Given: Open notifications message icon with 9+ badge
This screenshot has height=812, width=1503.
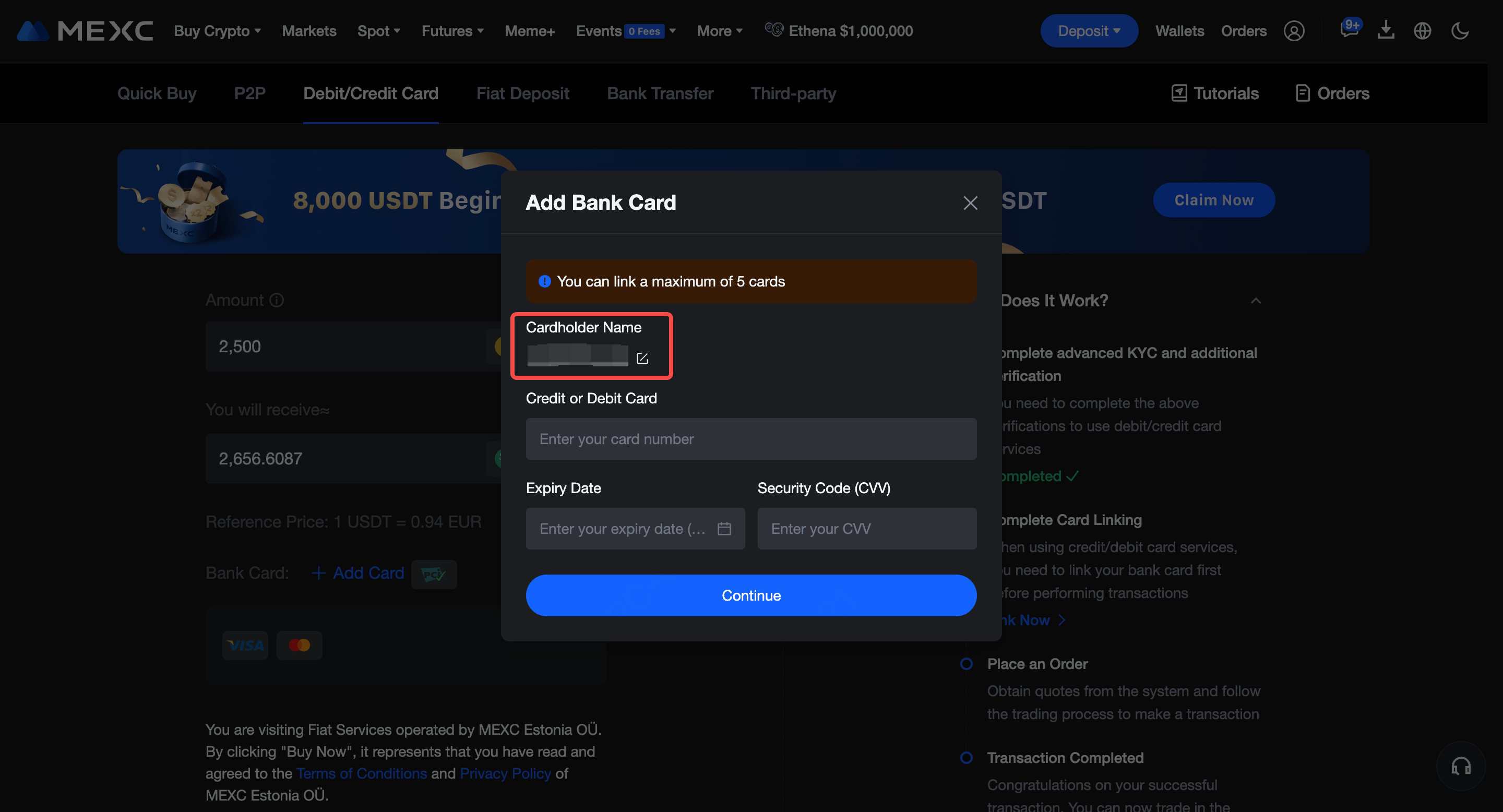Looking at the screenshot, I should [x=1350, y=29].
